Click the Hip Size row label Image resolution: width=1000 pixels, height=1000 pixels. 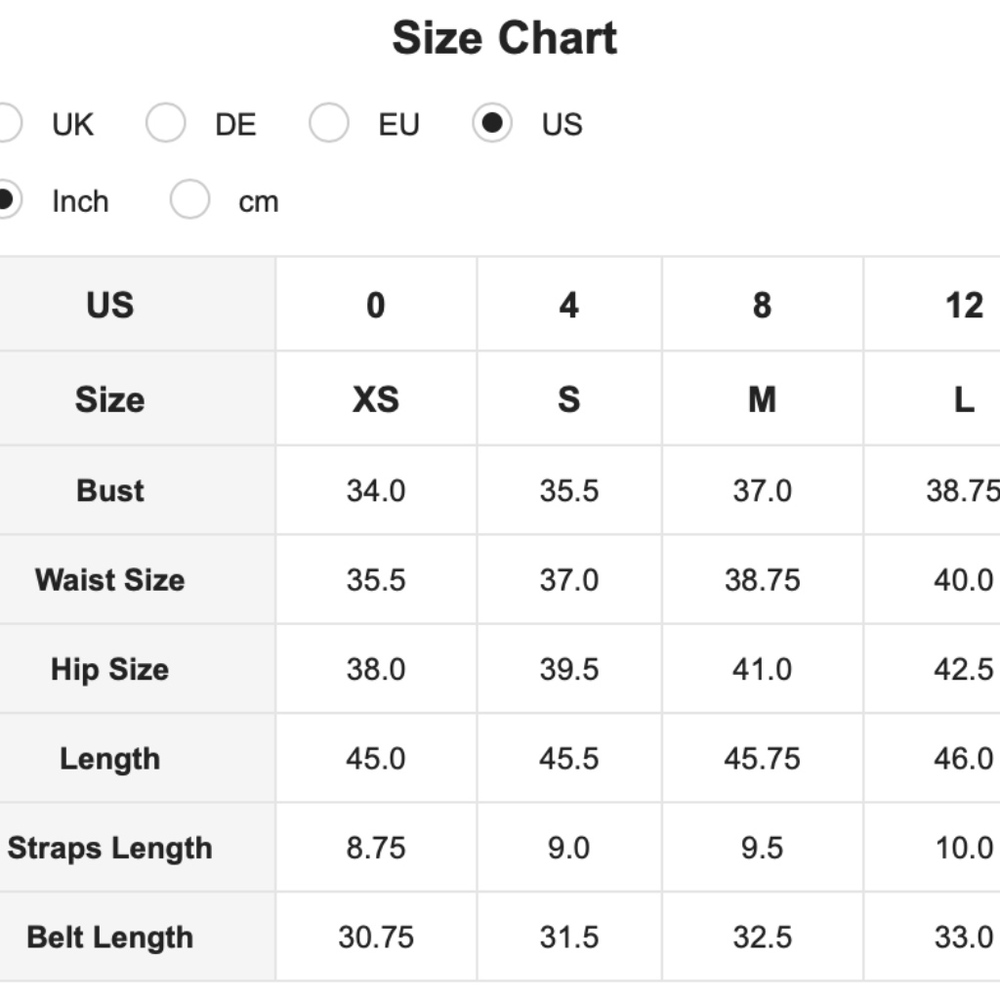110,669
